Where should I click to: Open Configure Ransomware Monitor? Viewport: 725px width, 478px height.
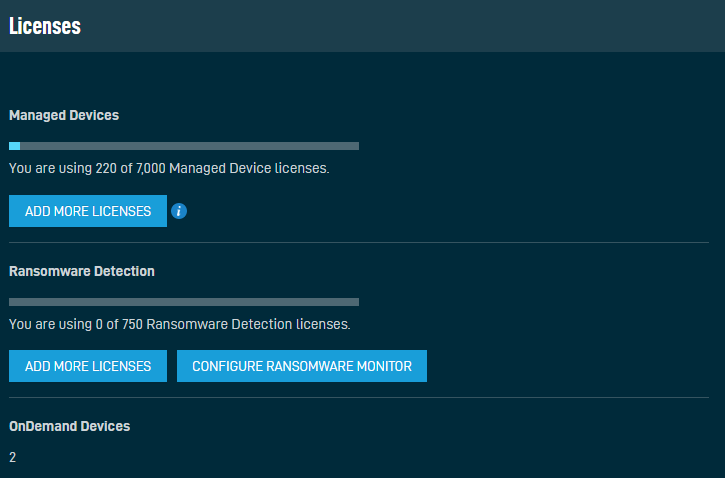tap(301, 366)
